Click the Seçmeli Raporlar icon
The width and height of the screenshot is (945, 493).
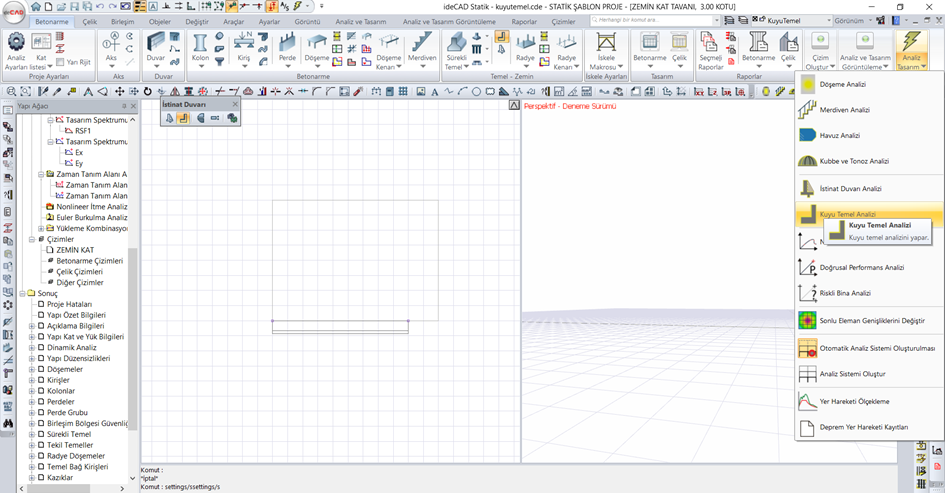(x=710, y=43)
